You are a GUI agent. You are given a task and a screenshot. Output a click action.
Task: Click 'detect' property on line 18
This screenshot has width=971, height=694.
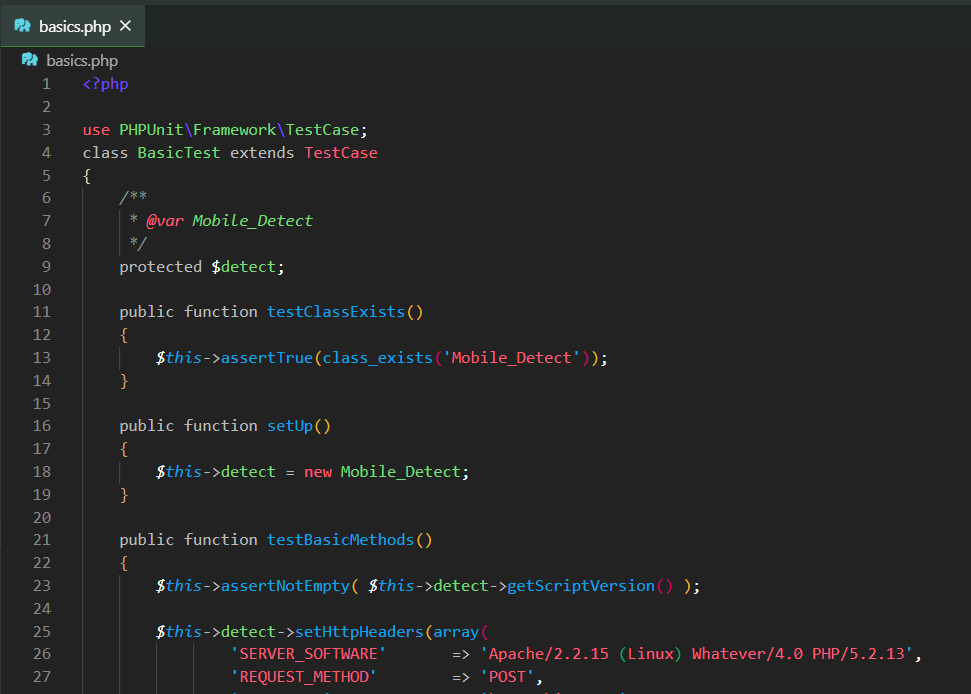(x=248, y=472)
